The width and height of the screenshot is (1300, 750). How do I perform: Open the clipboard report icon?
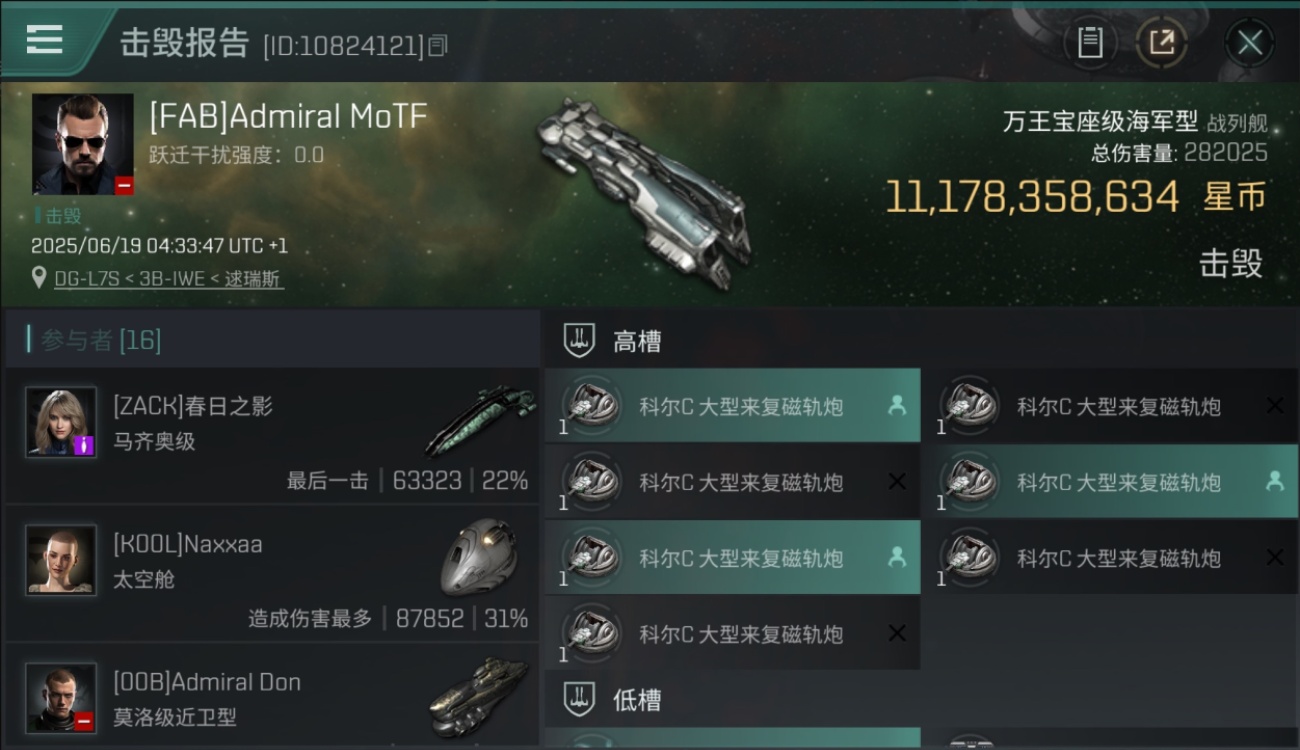click(1090, 42)
